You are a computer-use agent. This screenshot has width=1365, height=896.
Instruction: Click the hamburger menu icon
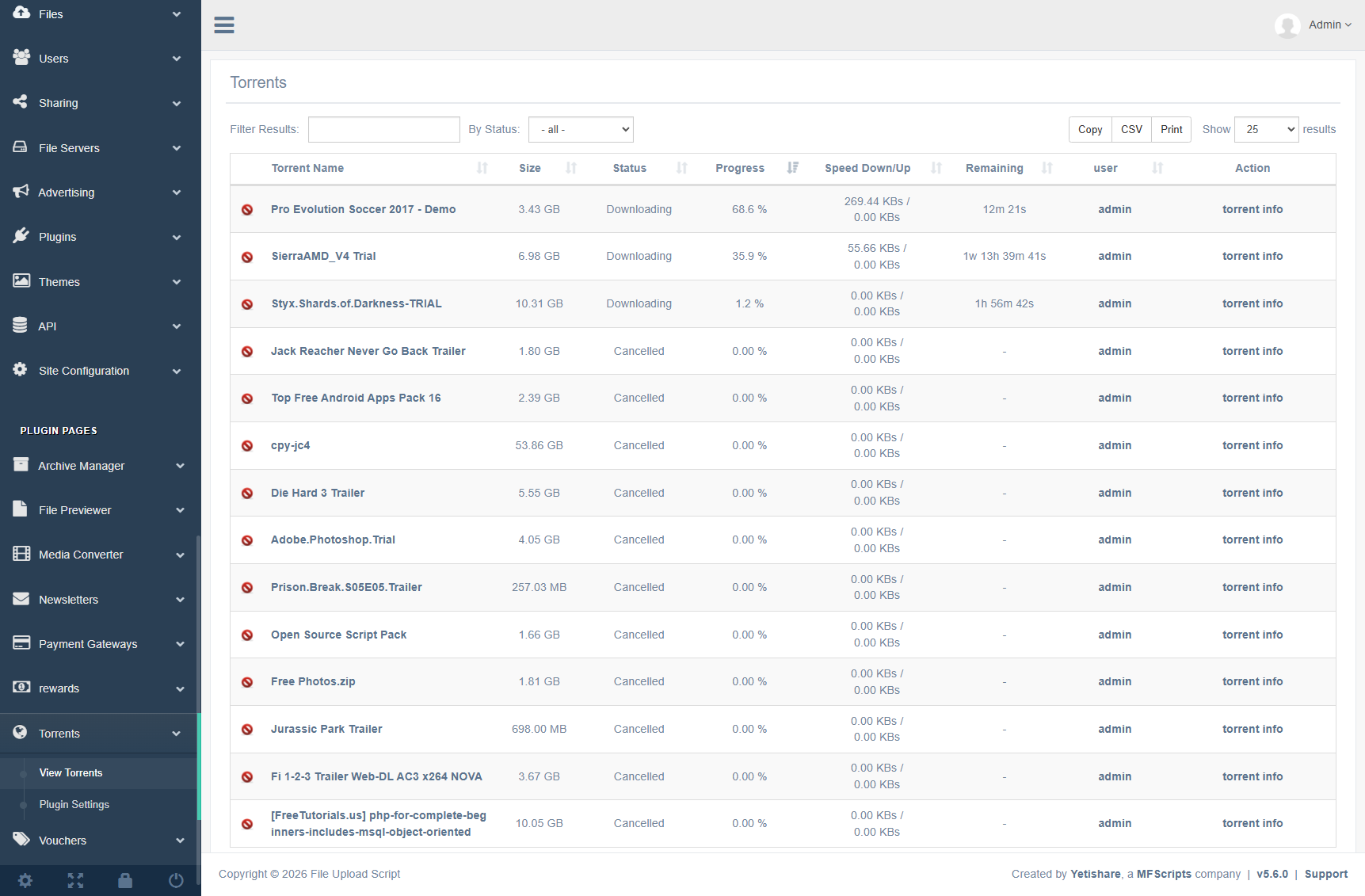point(224,25)
